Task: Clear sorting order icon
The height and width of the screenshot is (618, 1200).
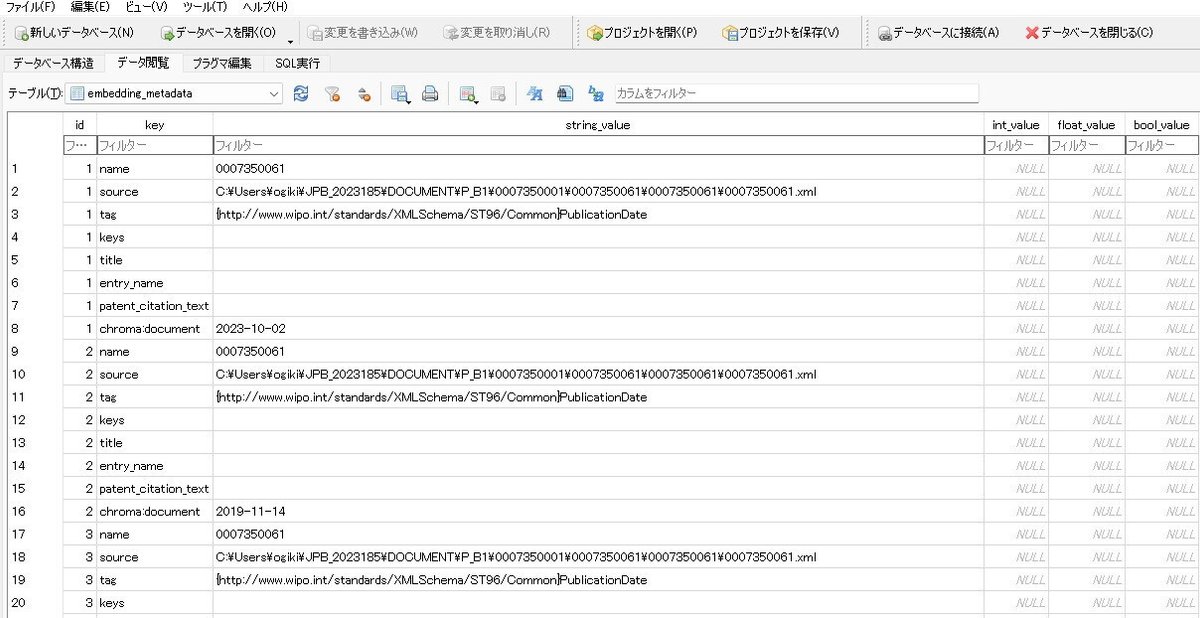Action: tap(364, 93)
